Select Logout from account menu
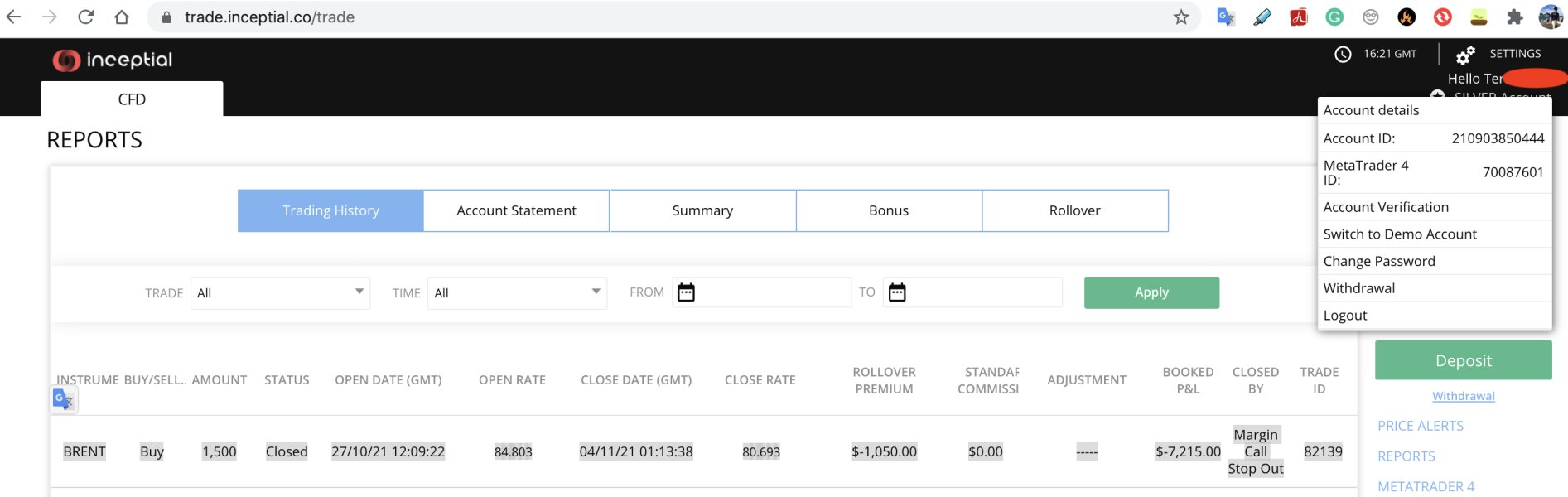 (1345, 316)
